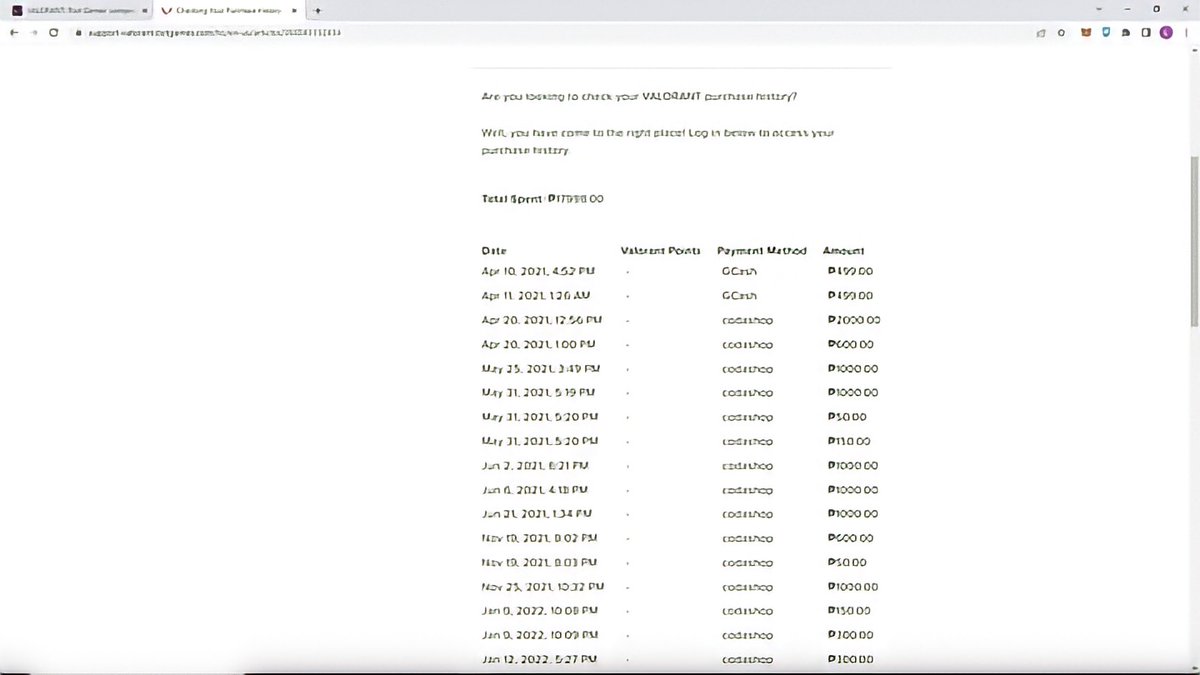Open the extensions puzzle menu
Screen dimensions: 1200x675
pos(1126,32)
